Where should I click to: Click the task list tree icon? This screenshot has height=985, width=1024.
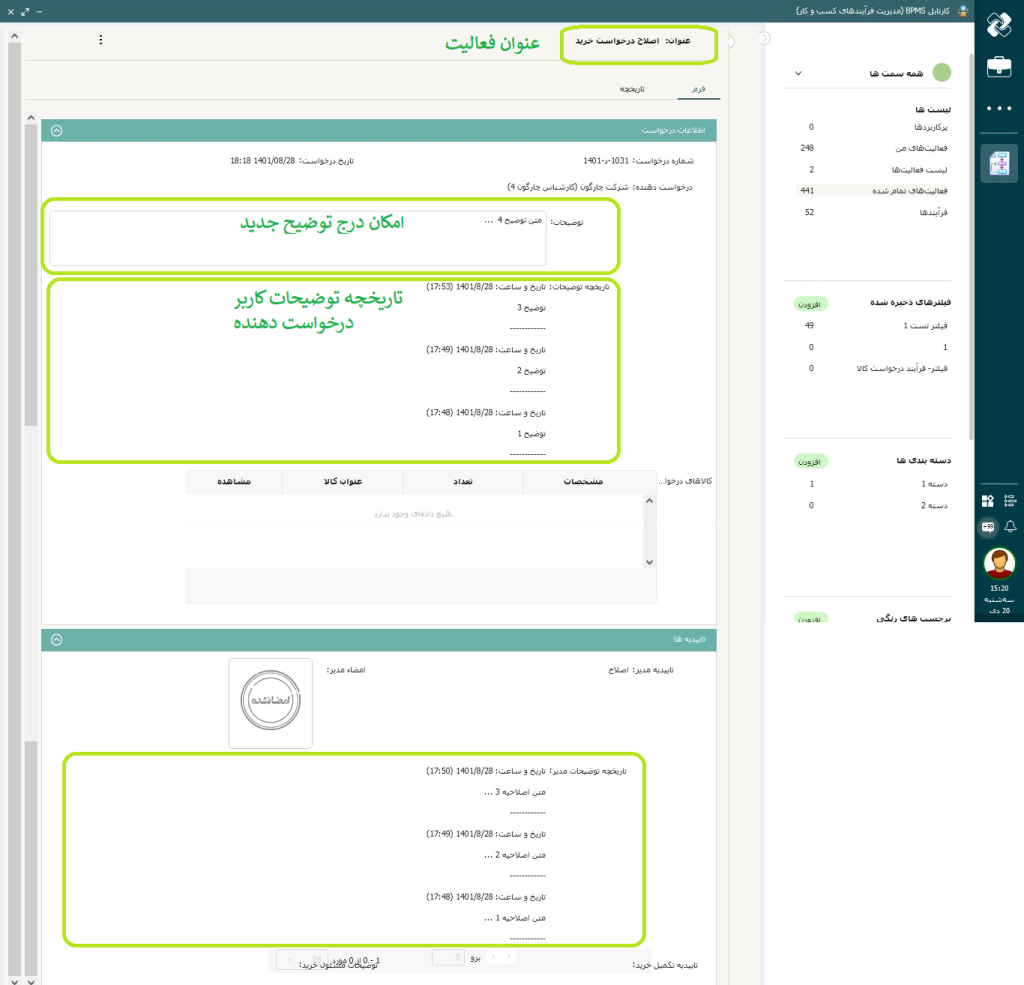click(1010, 501)
